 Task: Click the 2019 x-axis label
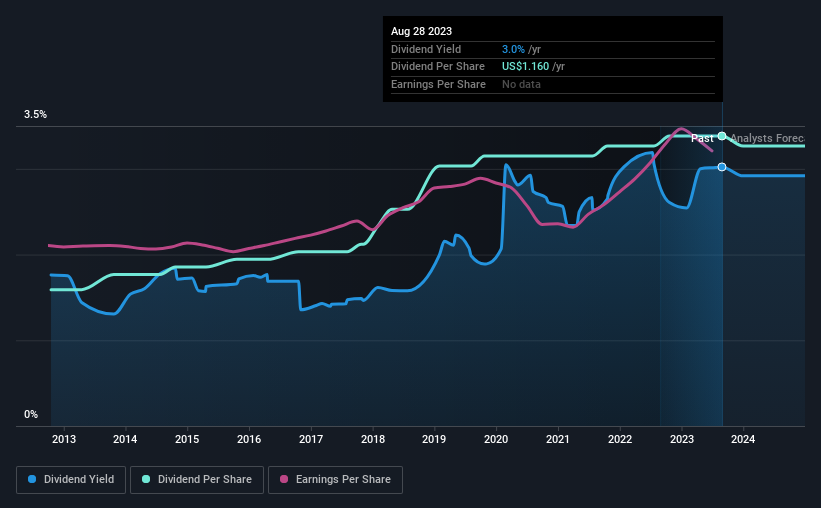434,439
